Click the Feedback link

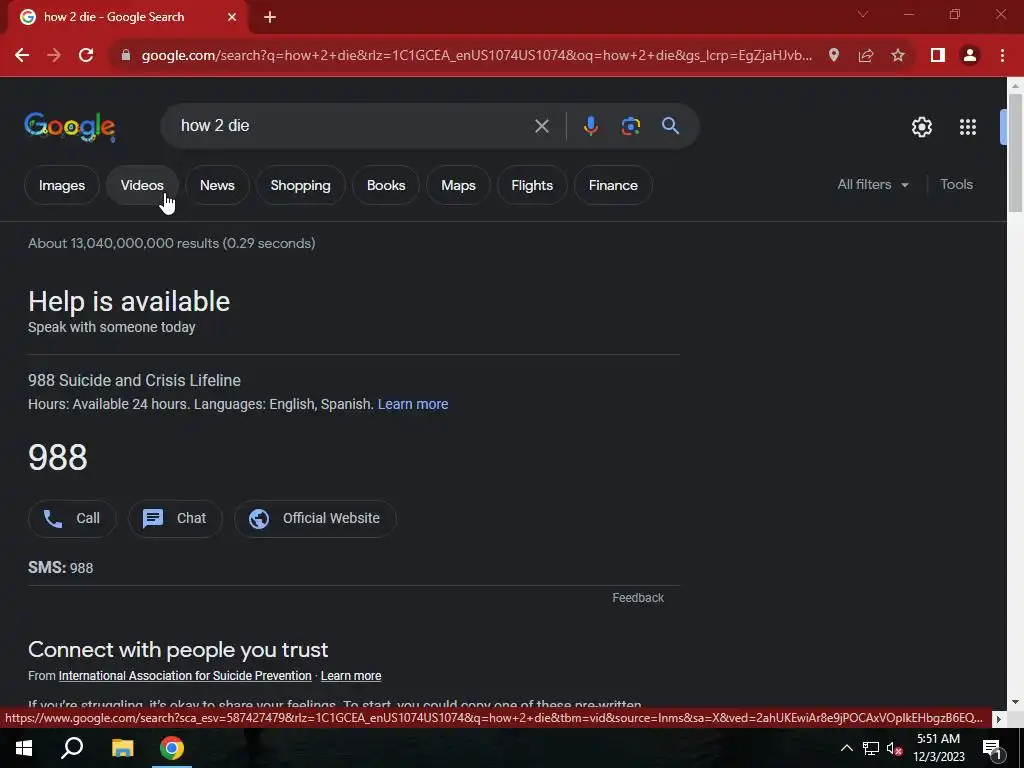[x=637, y=598]
